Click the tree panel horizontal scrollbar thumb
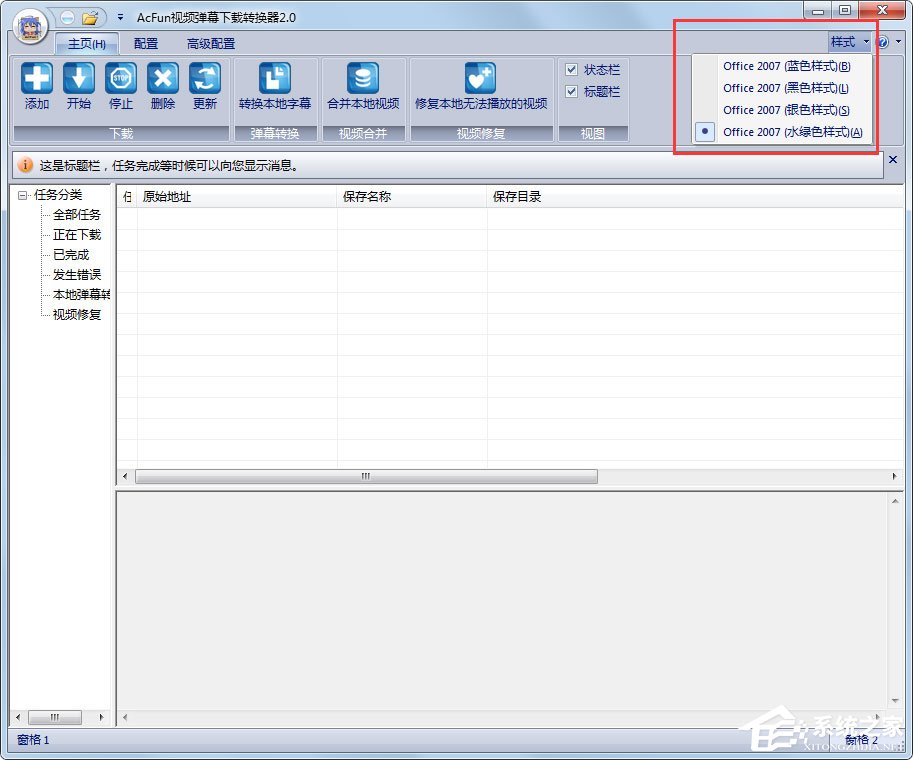The width and height of the screenshot is (913, 760). pos(55,717)
